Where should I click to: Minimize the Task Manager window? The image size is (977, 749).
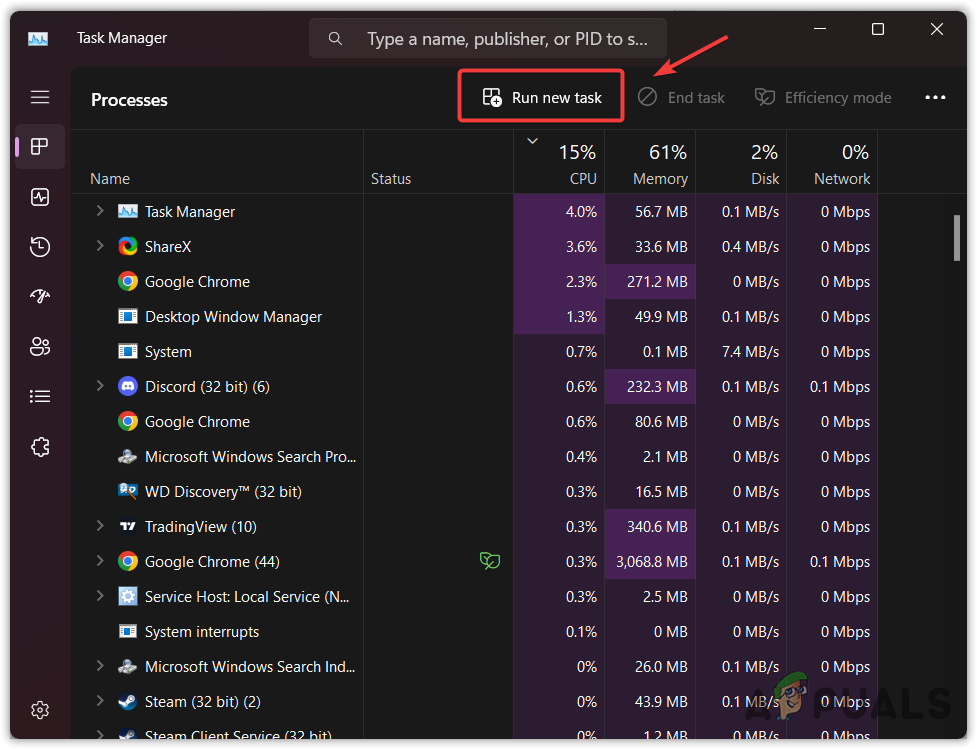click(820, 29)
